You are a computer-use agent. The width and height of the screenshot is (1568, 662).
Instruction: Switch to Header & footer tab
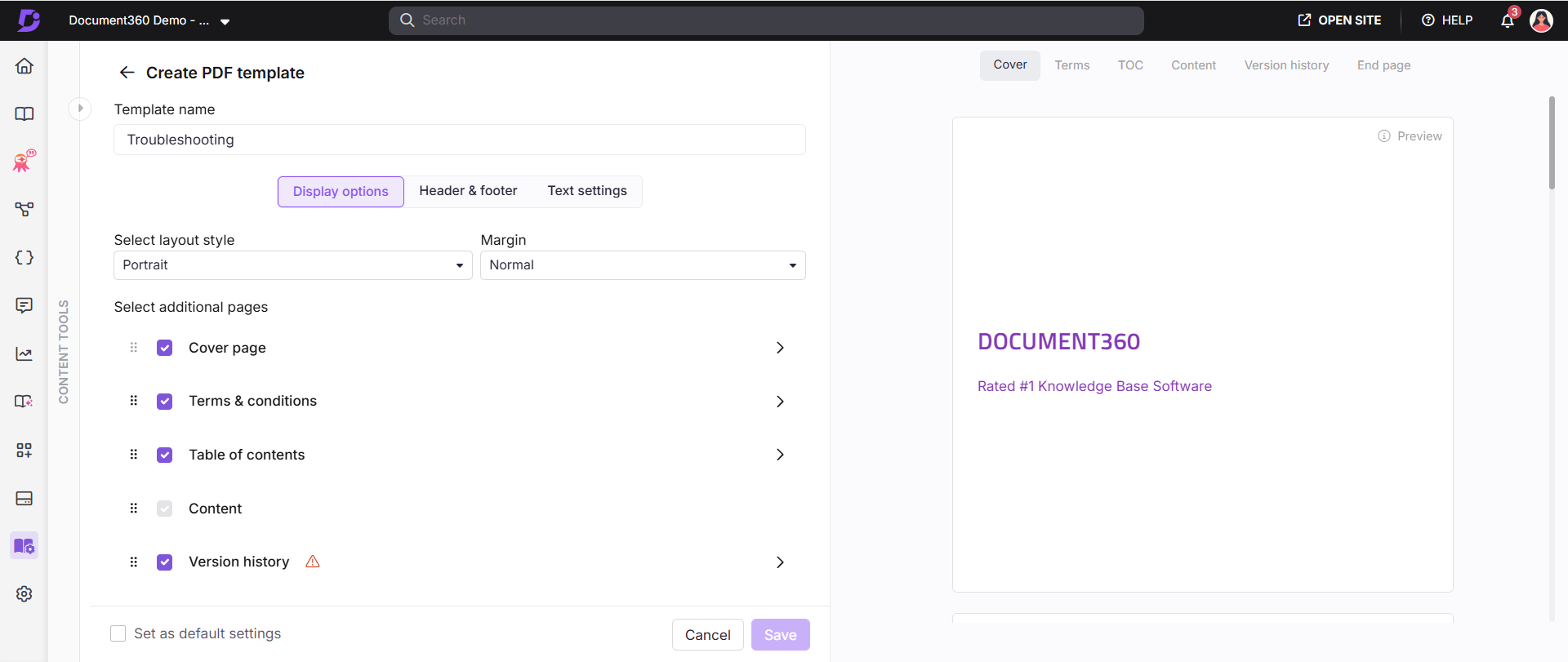[x=468, y=191]
